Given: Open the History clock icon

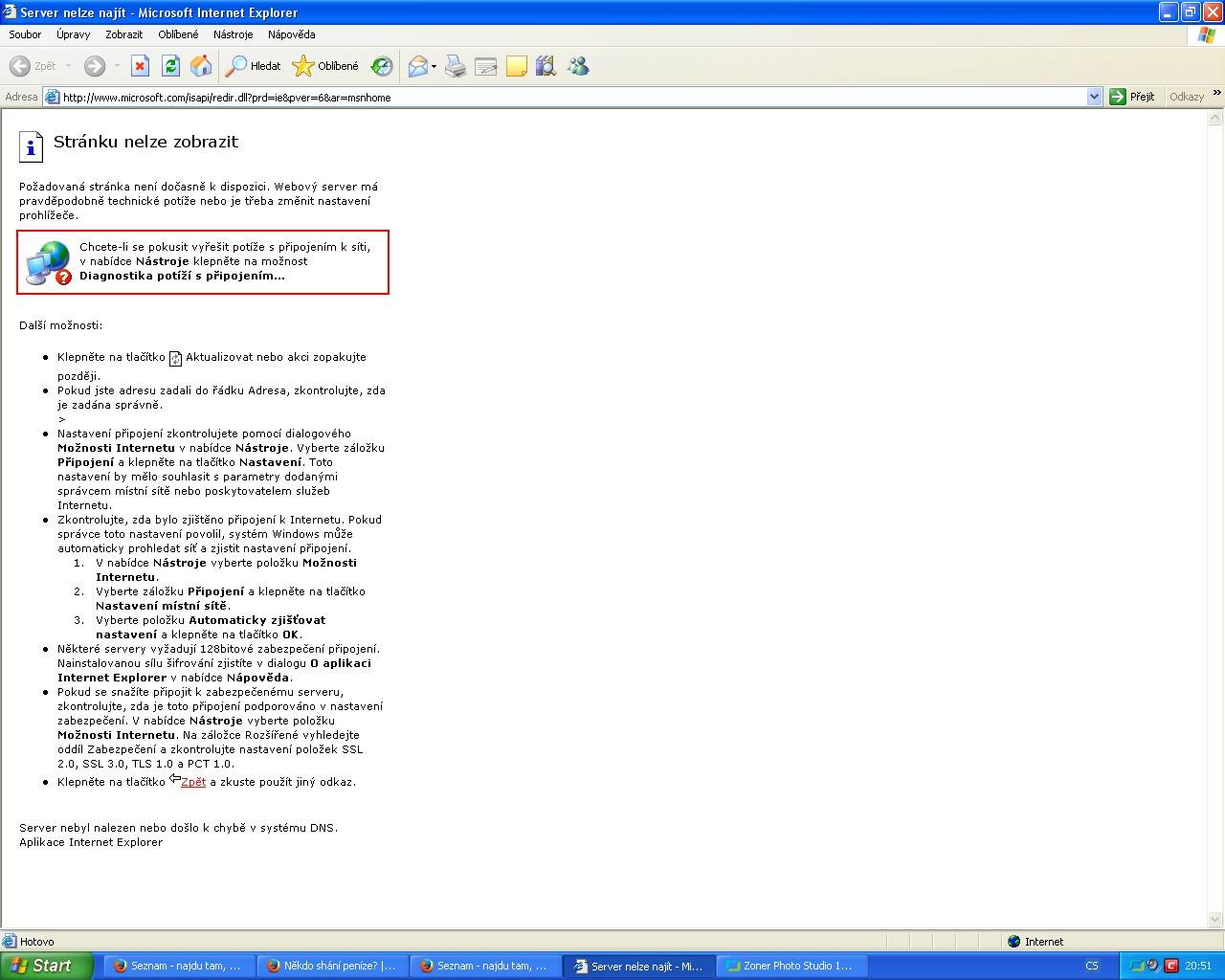Looking at the screenshot, I should point(382,66).
